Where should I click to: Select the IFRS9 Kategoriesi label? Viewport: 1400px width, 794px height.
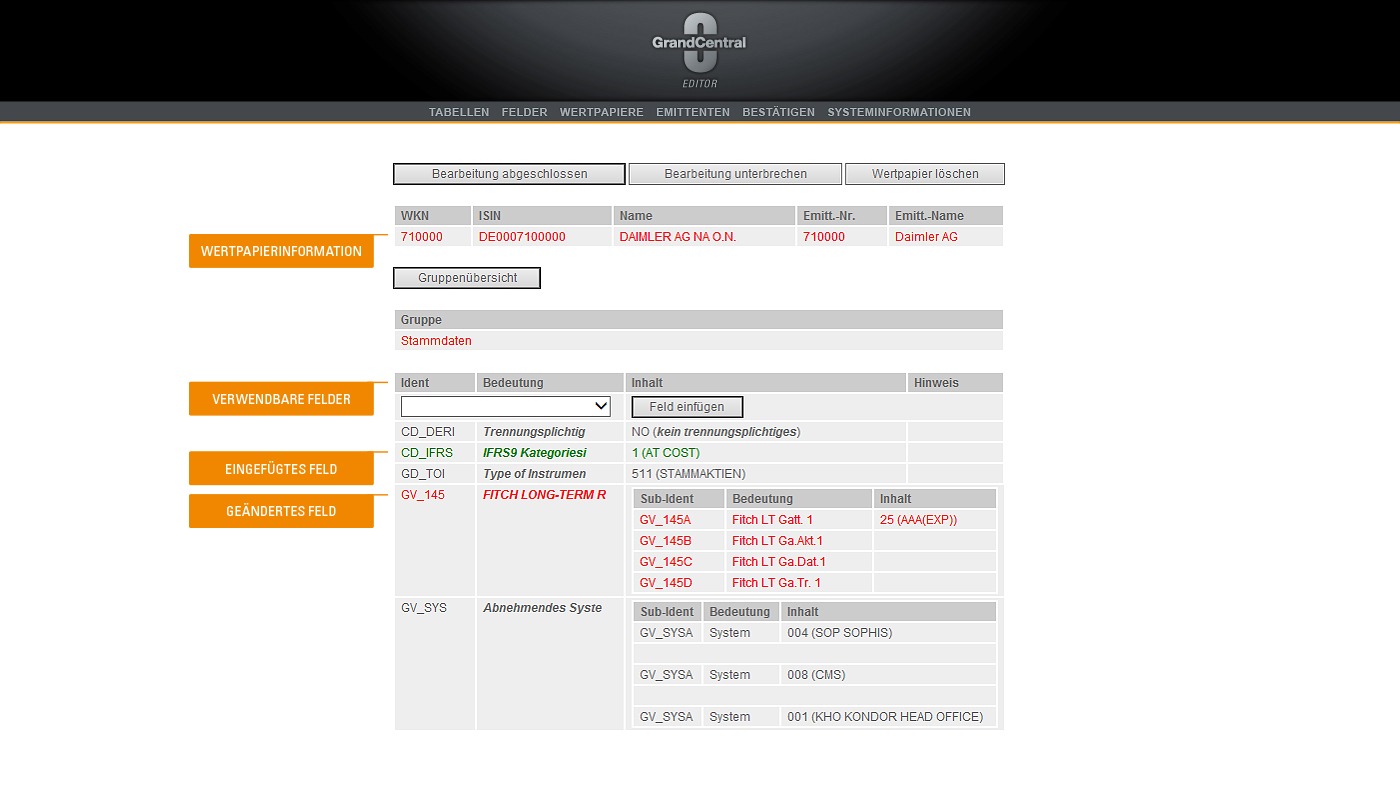pyautogui.click(x=535, y=453)
